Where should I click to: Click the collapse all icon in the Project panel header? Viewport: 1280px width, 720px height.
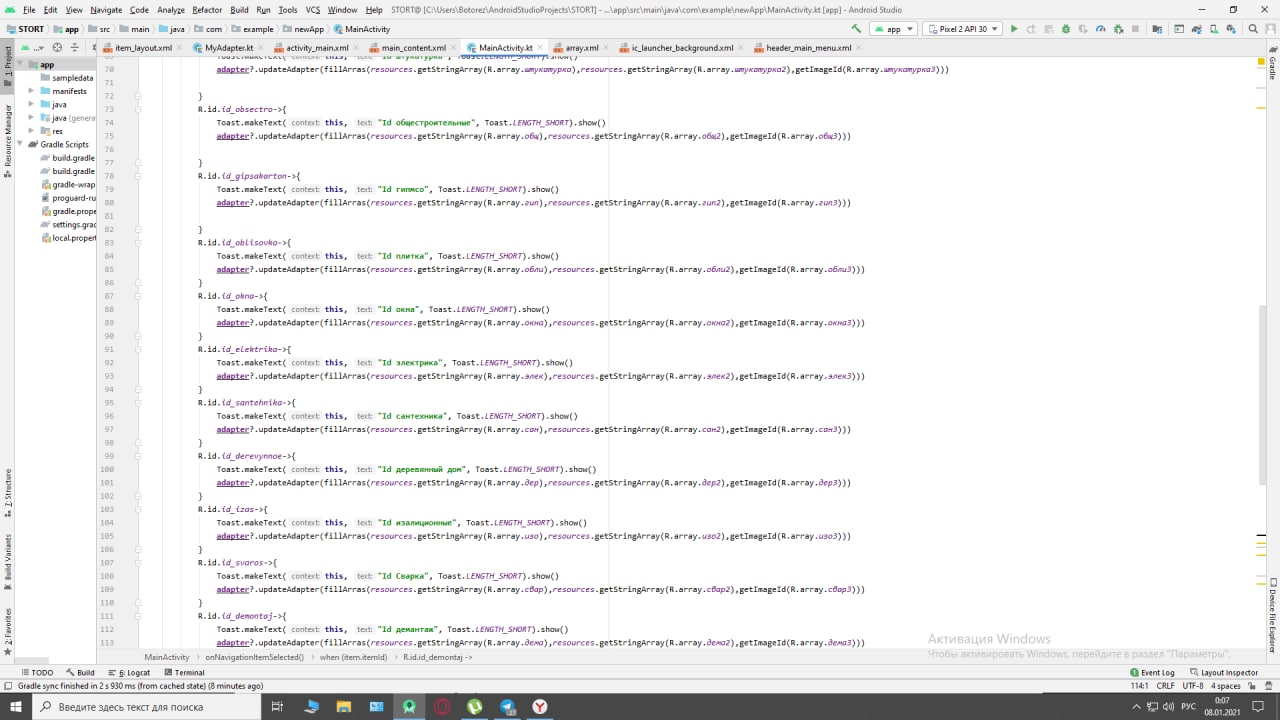click(74, 47)
